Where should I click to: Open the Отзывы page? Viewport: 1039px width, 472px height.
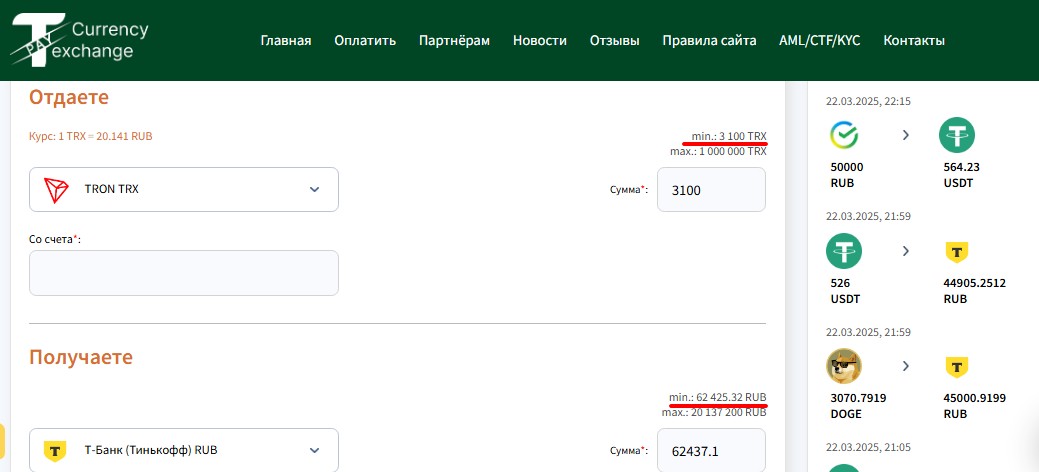615,40
